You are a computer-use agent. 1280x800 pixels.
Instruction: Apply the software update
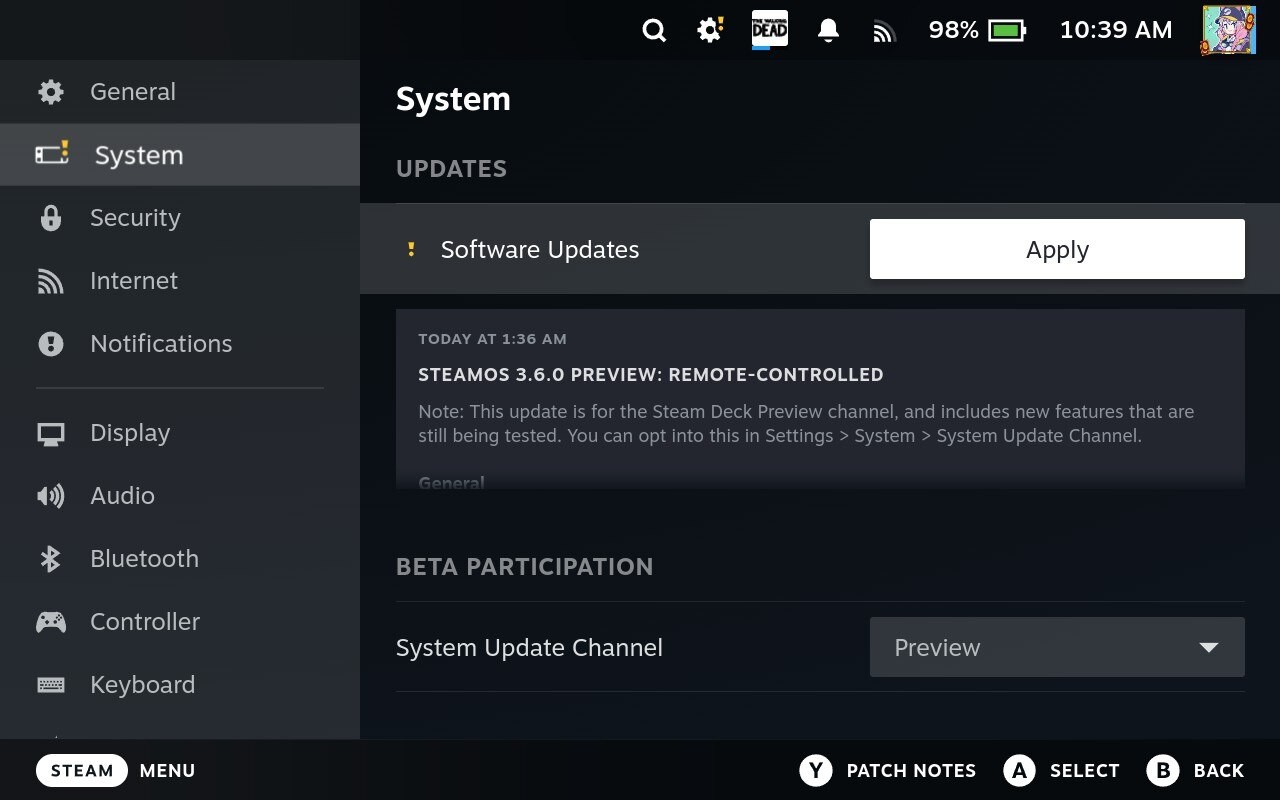coord(1056,249)
